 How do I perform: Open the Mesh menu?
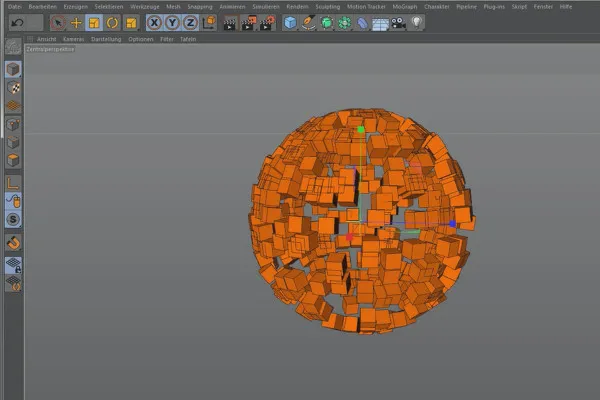(x=173, y=7)
